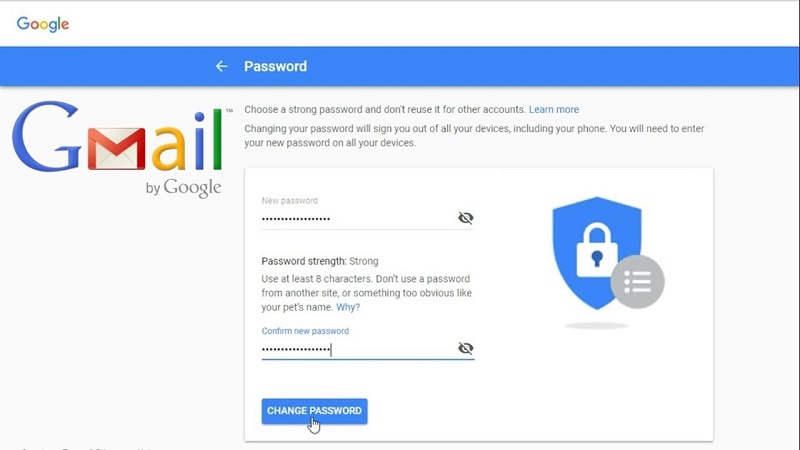This screenshot has height=450, width=800.
Task: Click the 'Choose a strong password' instruction text
Action: pos(385,110)
